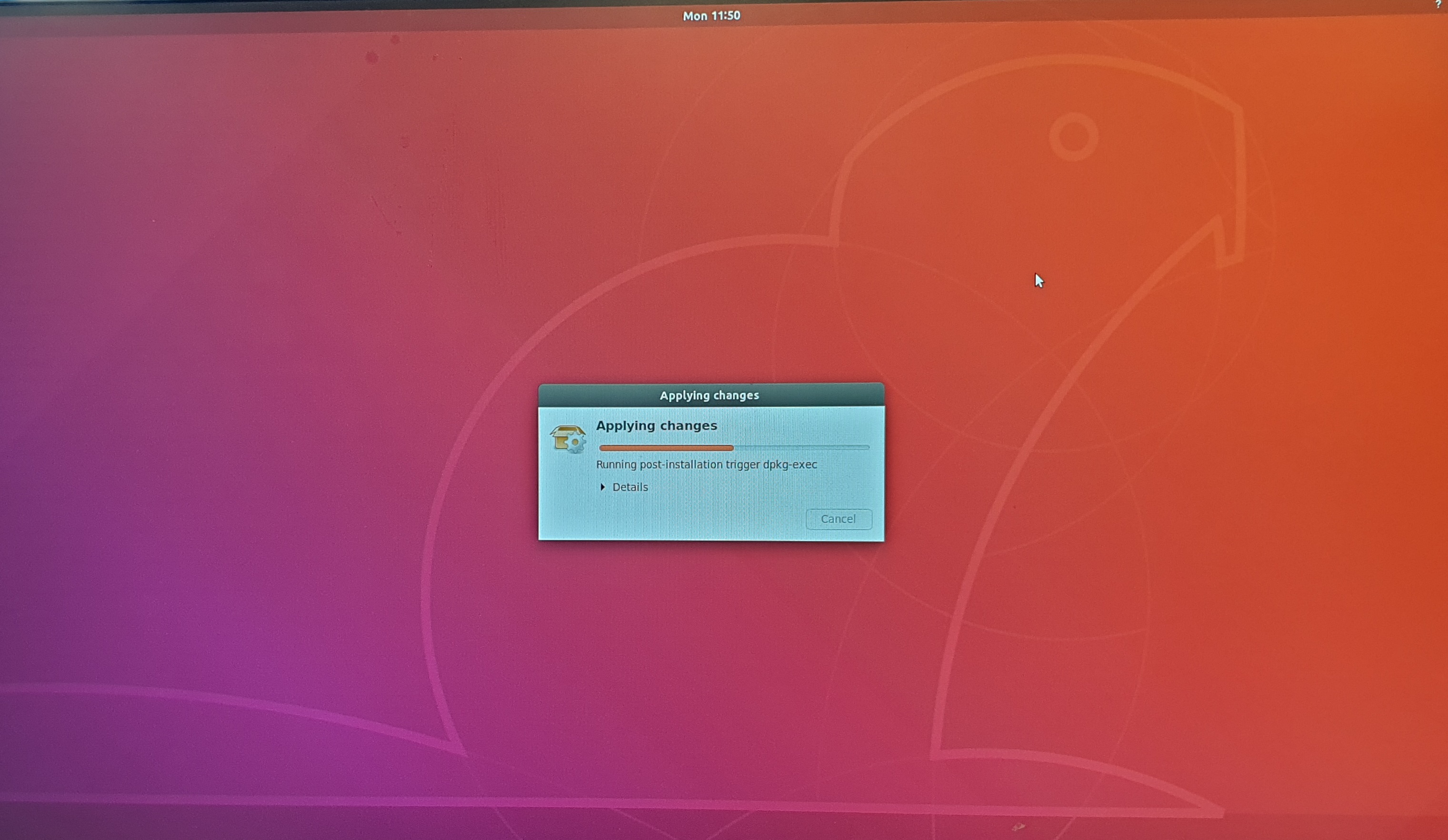Click the beaver's eye circle on wallpaper
The height and width of the screenshot is (840, 1448).
pos(1073,137)
